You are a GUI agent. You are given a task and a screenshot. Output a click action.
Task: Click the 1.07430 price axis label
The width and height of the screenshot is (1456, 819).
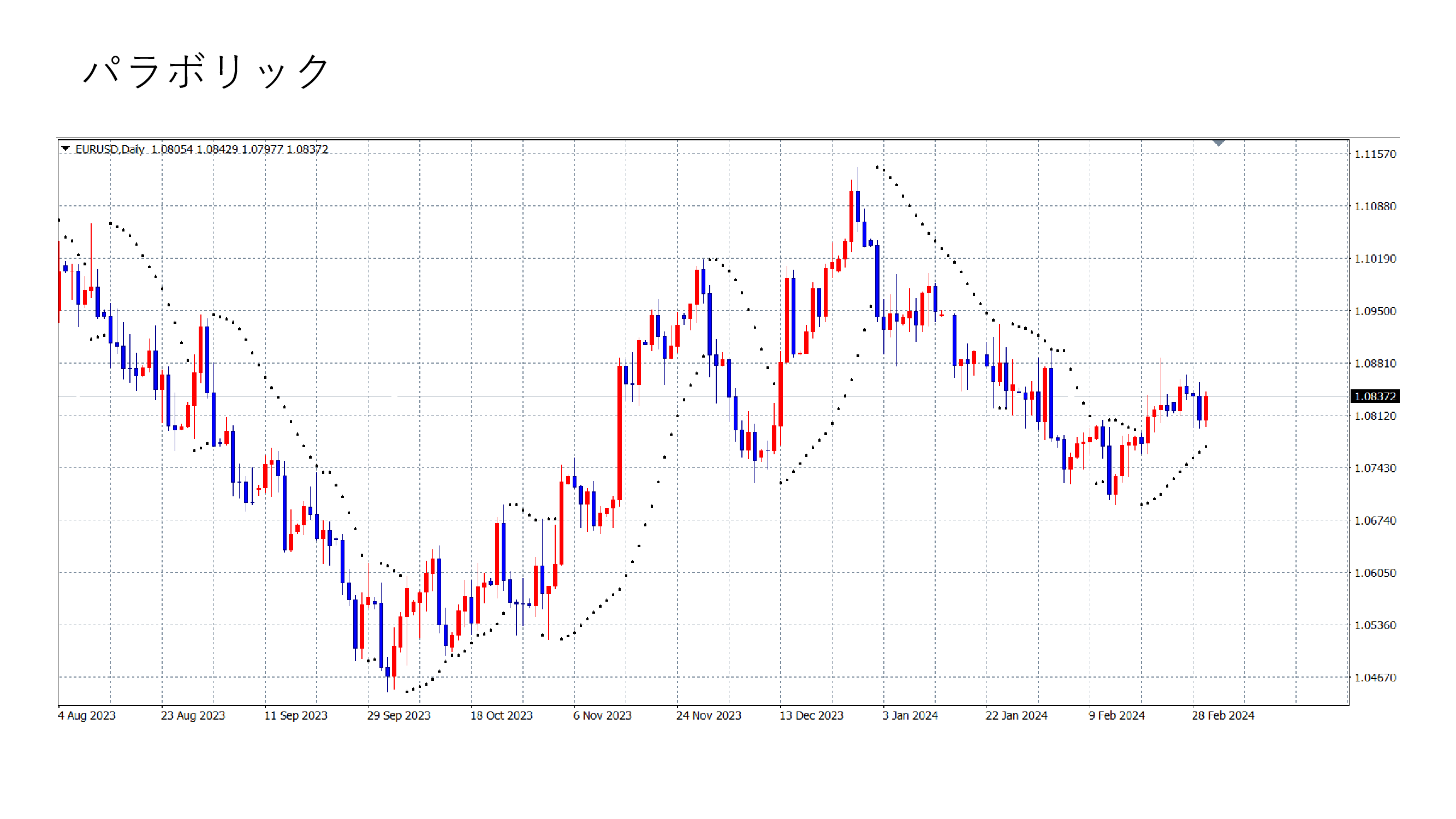coord(1375,468)
